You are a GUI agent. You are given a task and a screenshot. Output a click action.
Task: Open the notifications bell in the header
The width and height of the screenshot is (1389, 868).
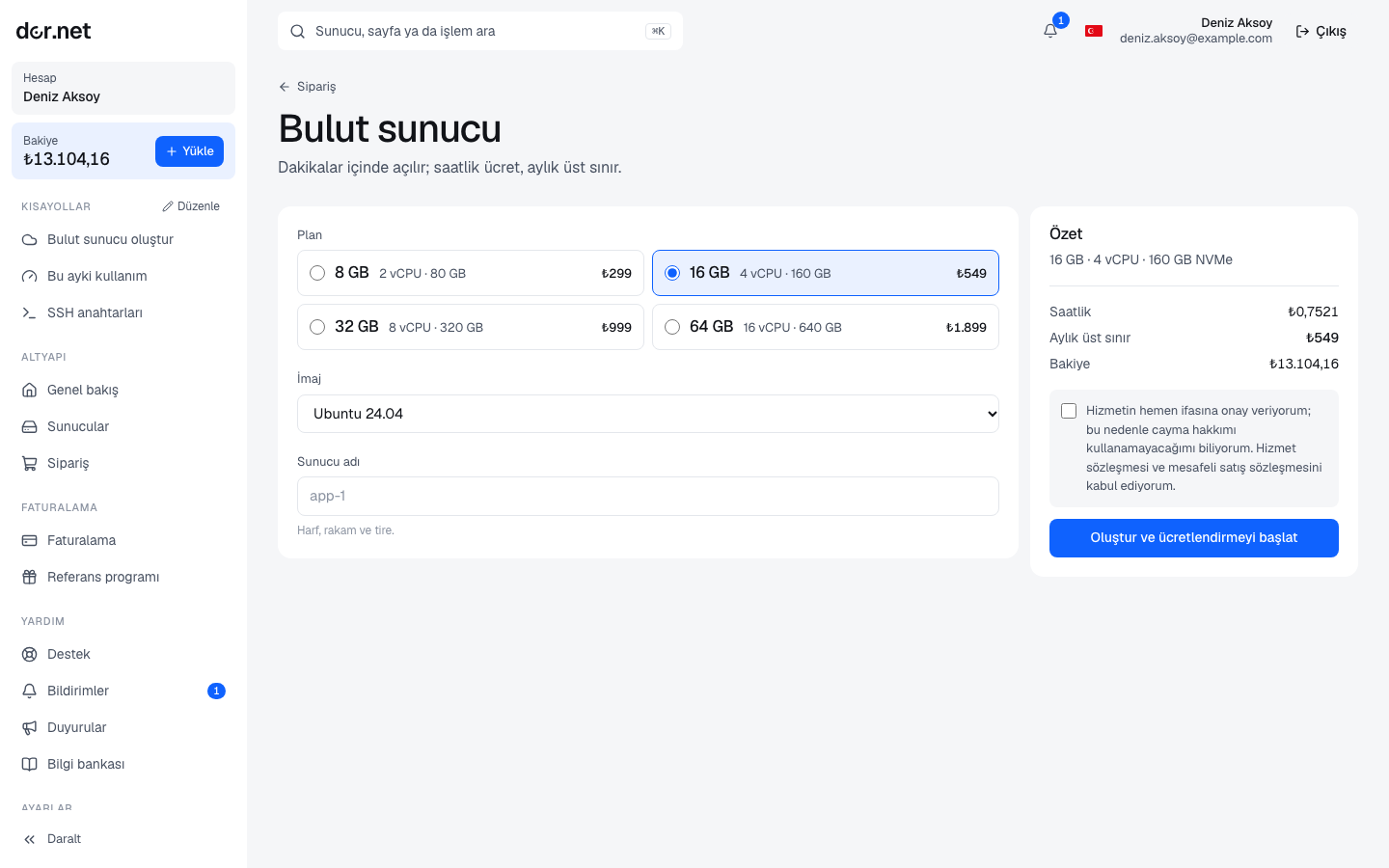point(1050,31)
